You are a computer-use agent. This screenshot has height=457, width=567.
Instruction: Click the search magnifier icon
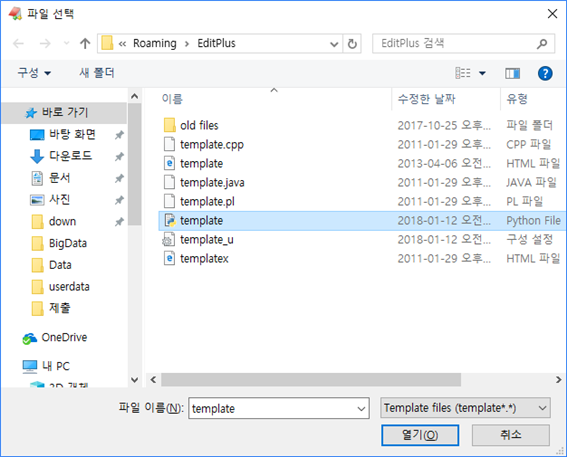click(542, 44)
